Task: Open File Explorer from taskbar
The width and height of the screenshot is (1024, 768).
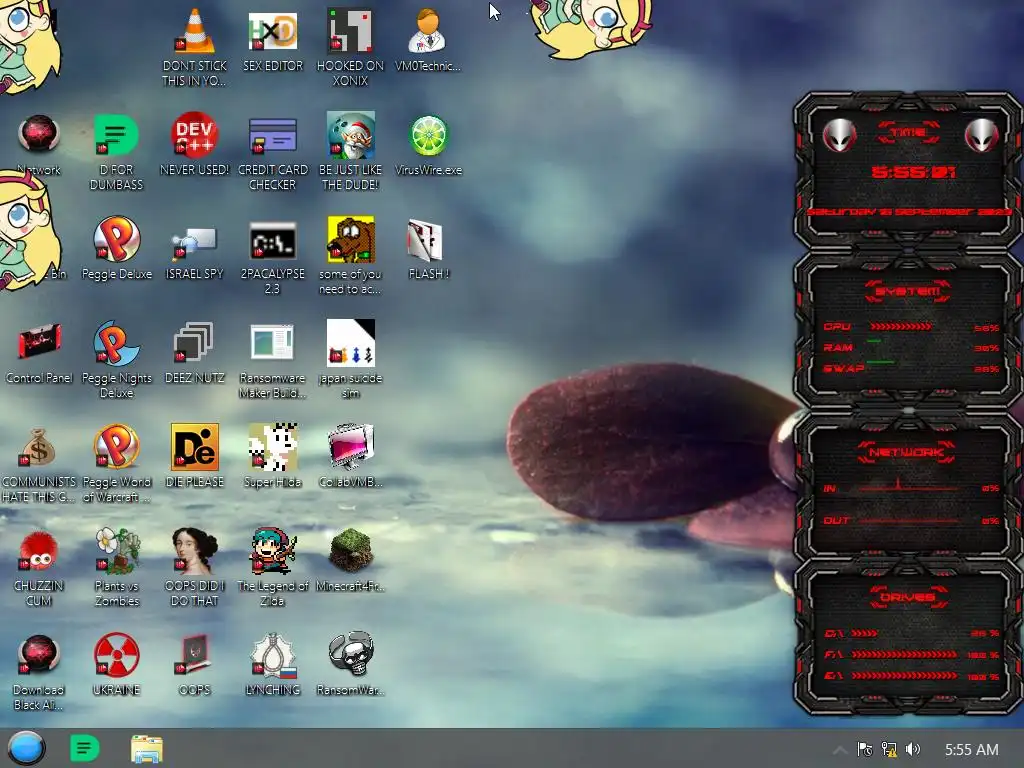Action: click(x=146, y=748)
